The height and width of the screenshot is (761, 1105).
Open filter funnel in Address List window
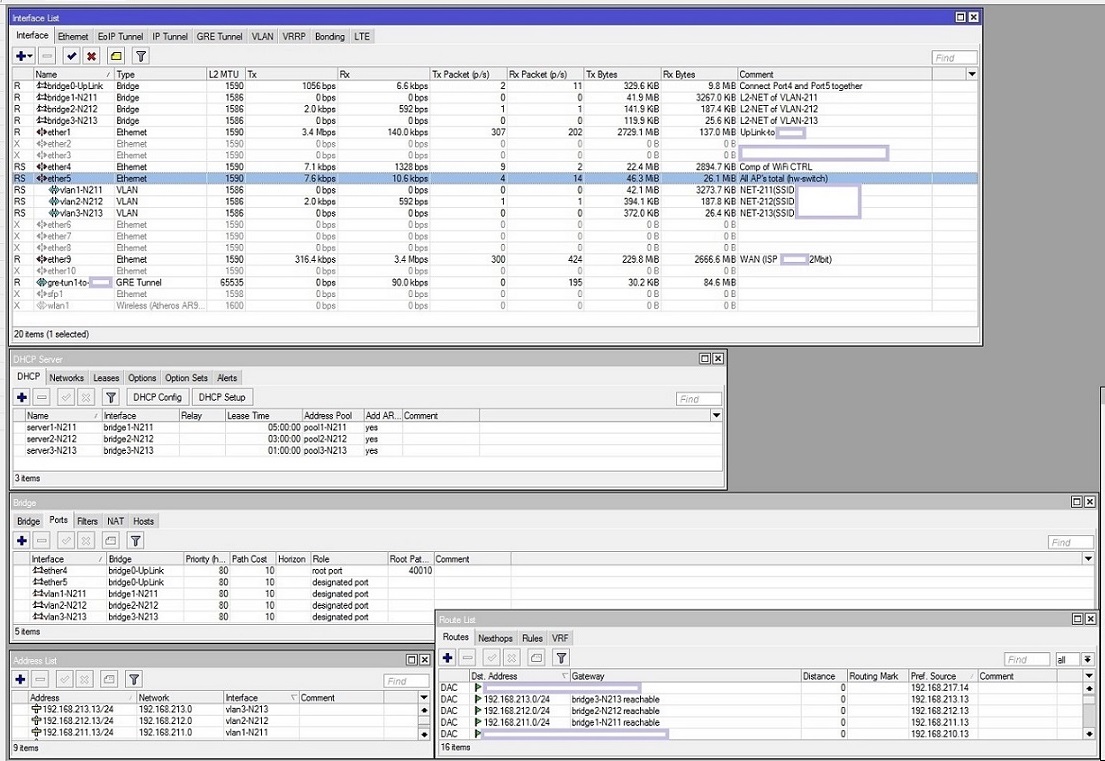coord(134,679)
